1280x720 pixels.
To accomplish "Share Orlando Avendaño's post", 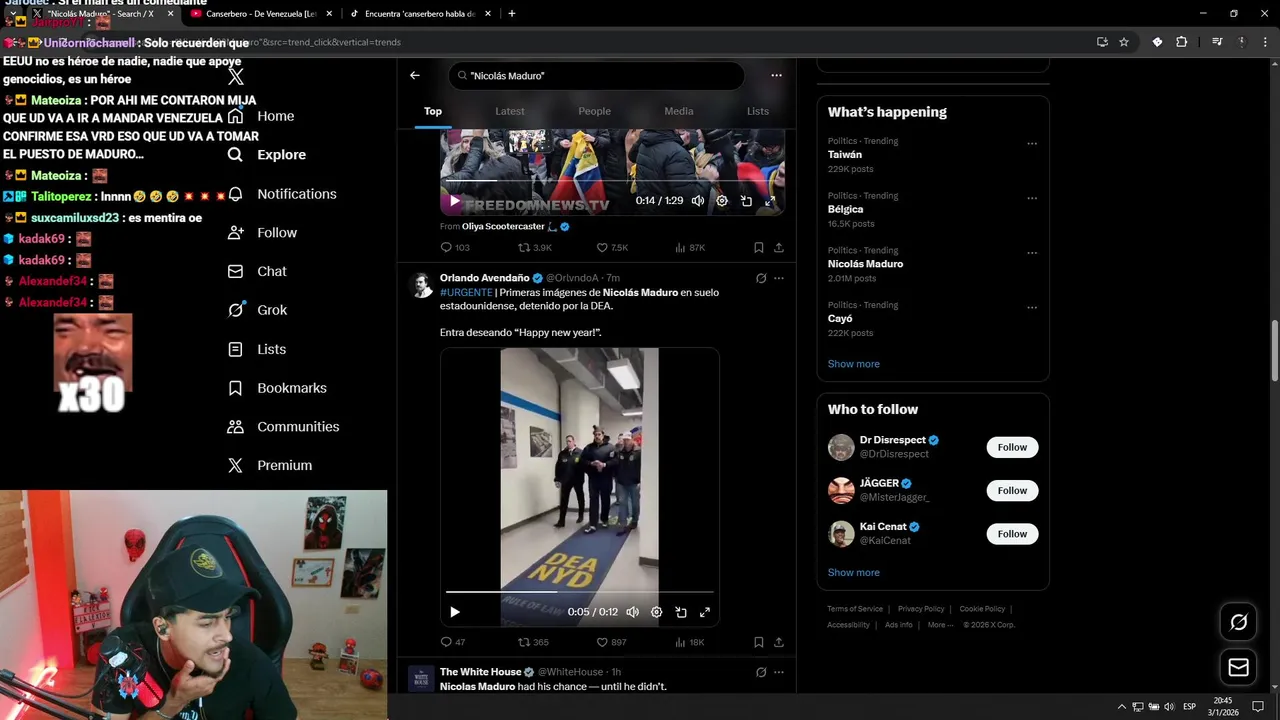I will [x=779, y=642].
